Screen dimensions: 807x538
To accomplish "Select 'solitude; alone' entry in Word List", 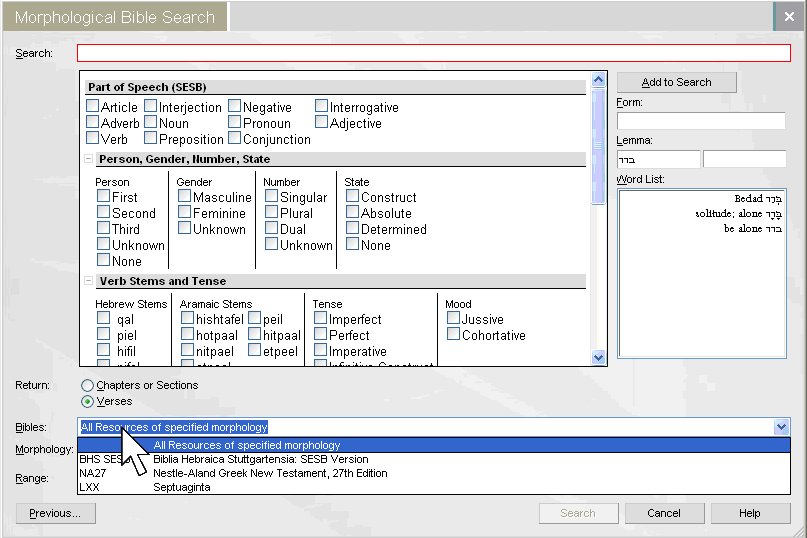I will point(739,214).
